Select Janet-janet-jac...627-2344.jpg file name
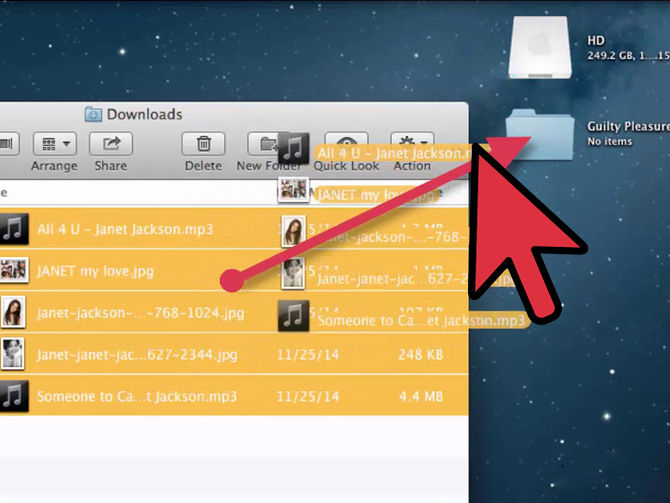This screenshot has width=670, height=503. point(137,355)
